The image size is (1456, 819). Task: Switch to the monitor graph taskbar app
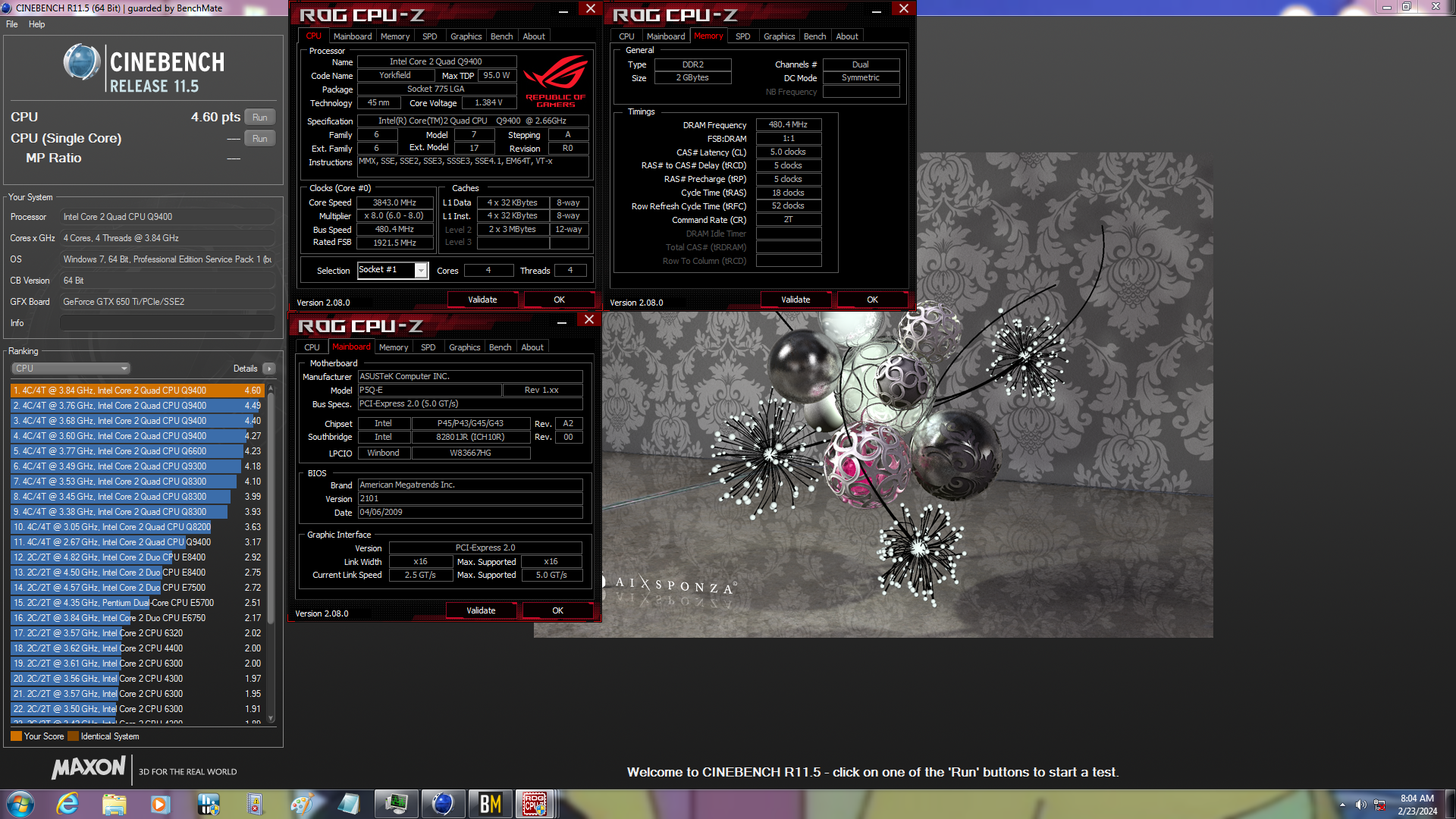coord(396,803)
